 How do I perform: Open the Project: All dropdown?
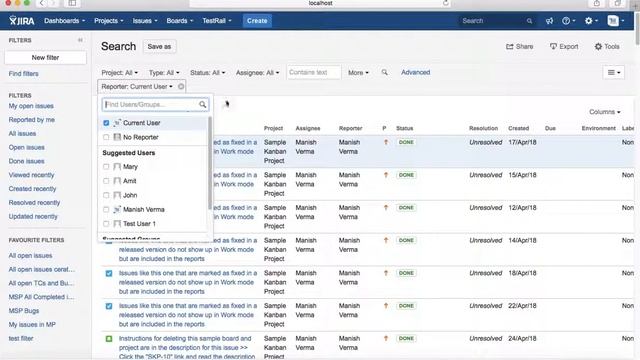click(120, 73)
